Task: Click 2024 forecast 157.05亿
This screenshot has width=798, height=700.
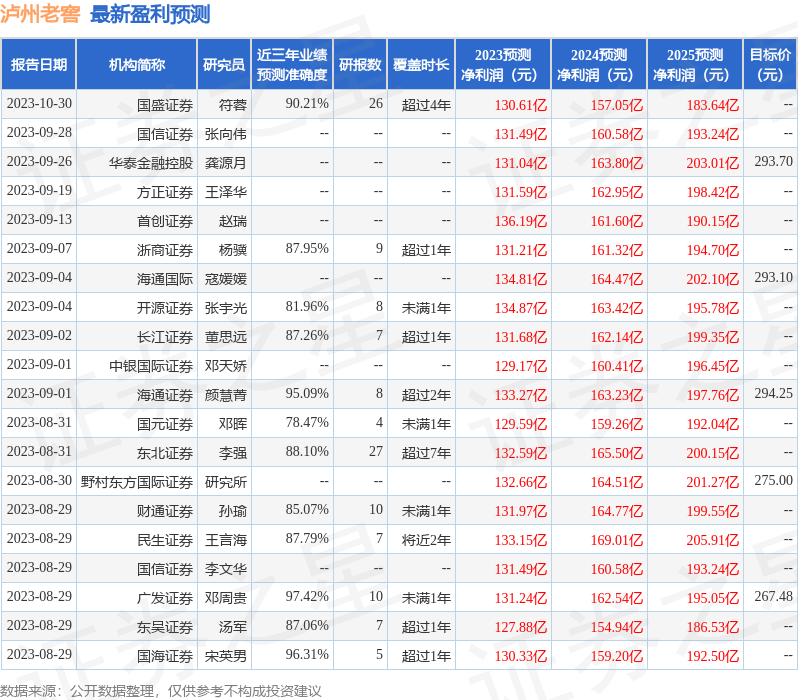Action: [x=617, y=105]
